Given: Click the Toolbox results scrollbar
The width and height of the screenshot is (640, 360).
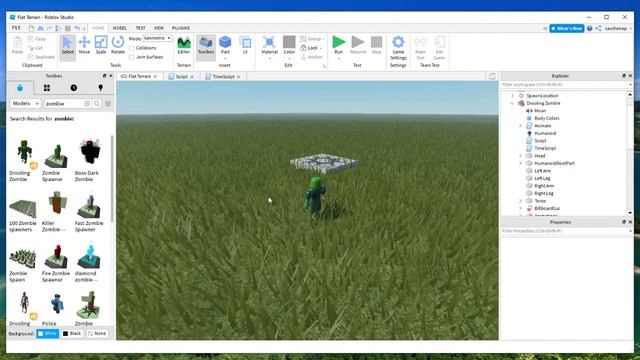Looking at the screenshot, I should click(112, 178).
